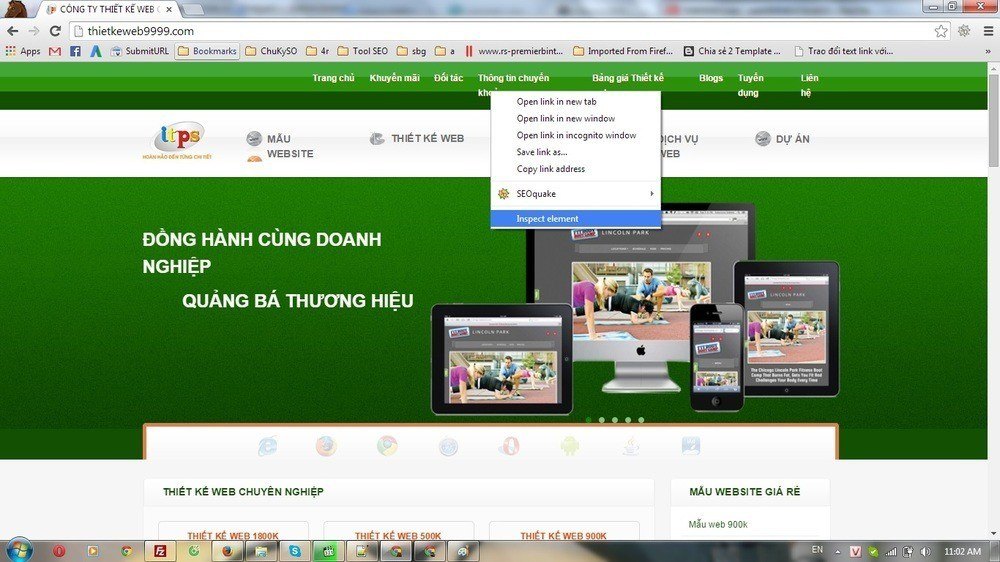
Task: Select the third slider pagination dot
Action: 615,420
